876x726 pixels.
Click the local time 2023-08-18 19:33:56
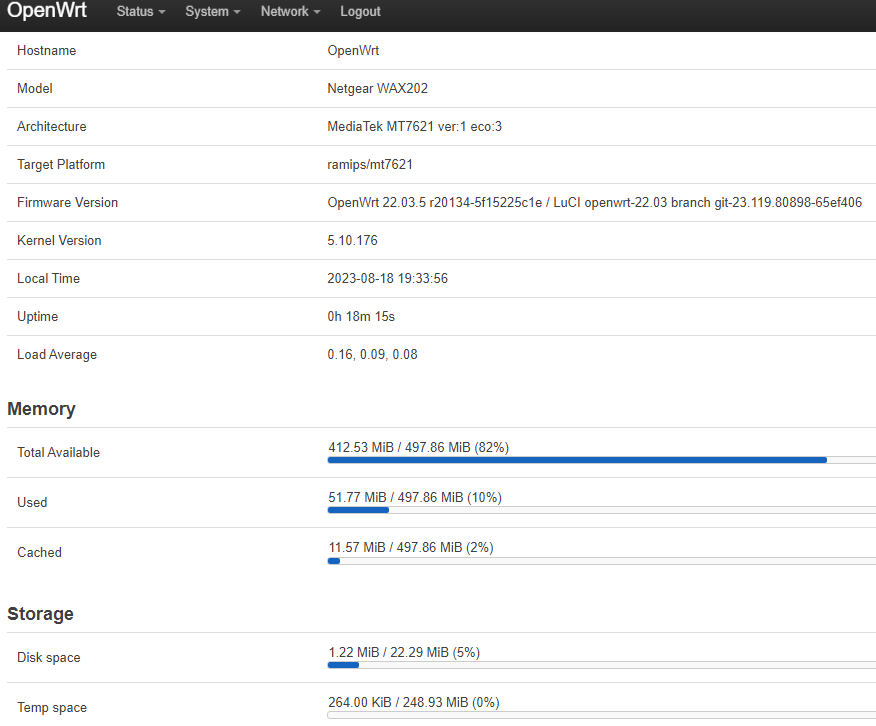tap(388, 278)
